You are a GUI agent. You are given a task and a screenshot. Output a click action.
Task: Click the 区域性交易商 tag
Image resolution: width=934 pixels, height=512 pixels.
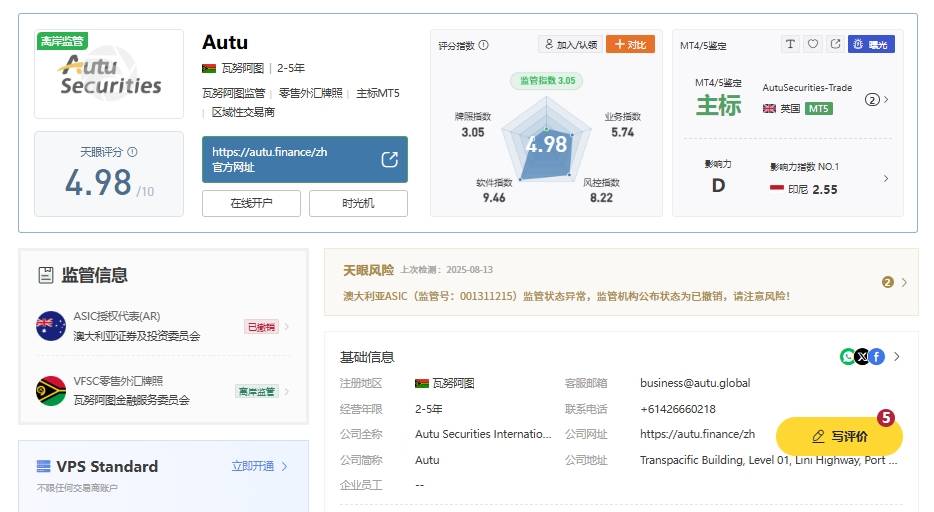(x=243, y=112)
